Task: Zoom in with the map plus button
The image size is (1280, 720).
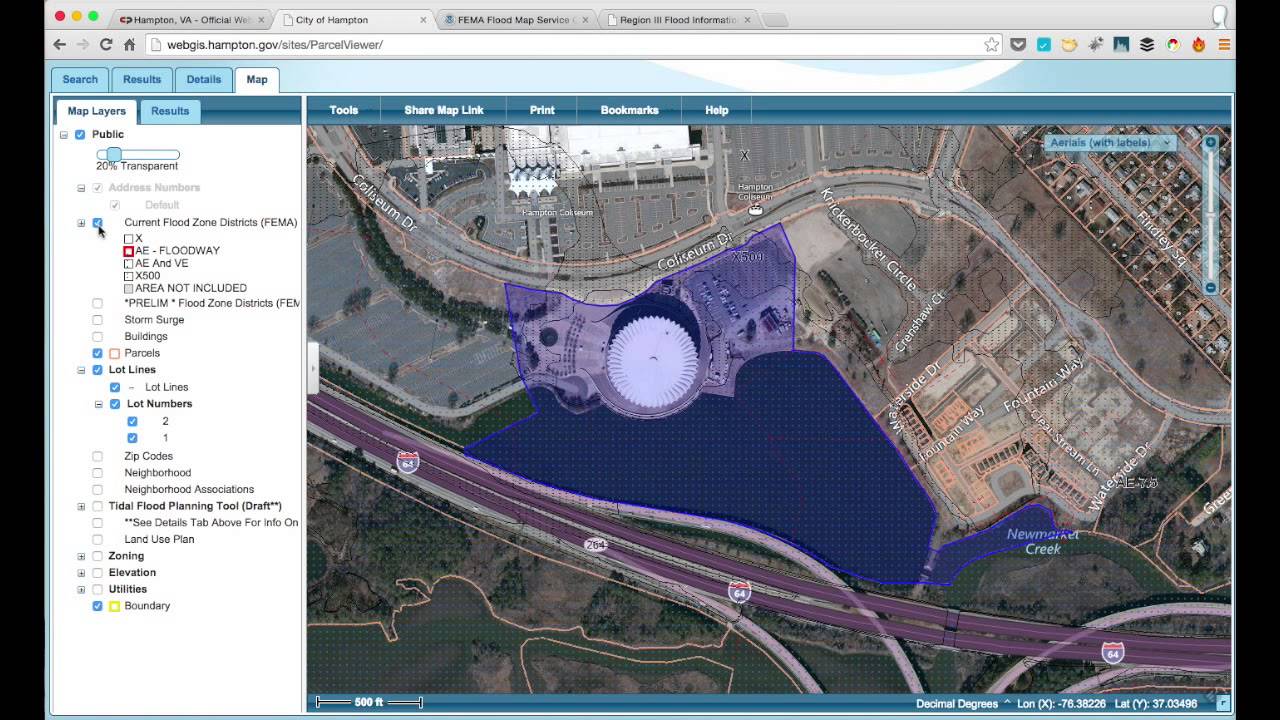Action: pyautogui.click(x=1210, y=143)
